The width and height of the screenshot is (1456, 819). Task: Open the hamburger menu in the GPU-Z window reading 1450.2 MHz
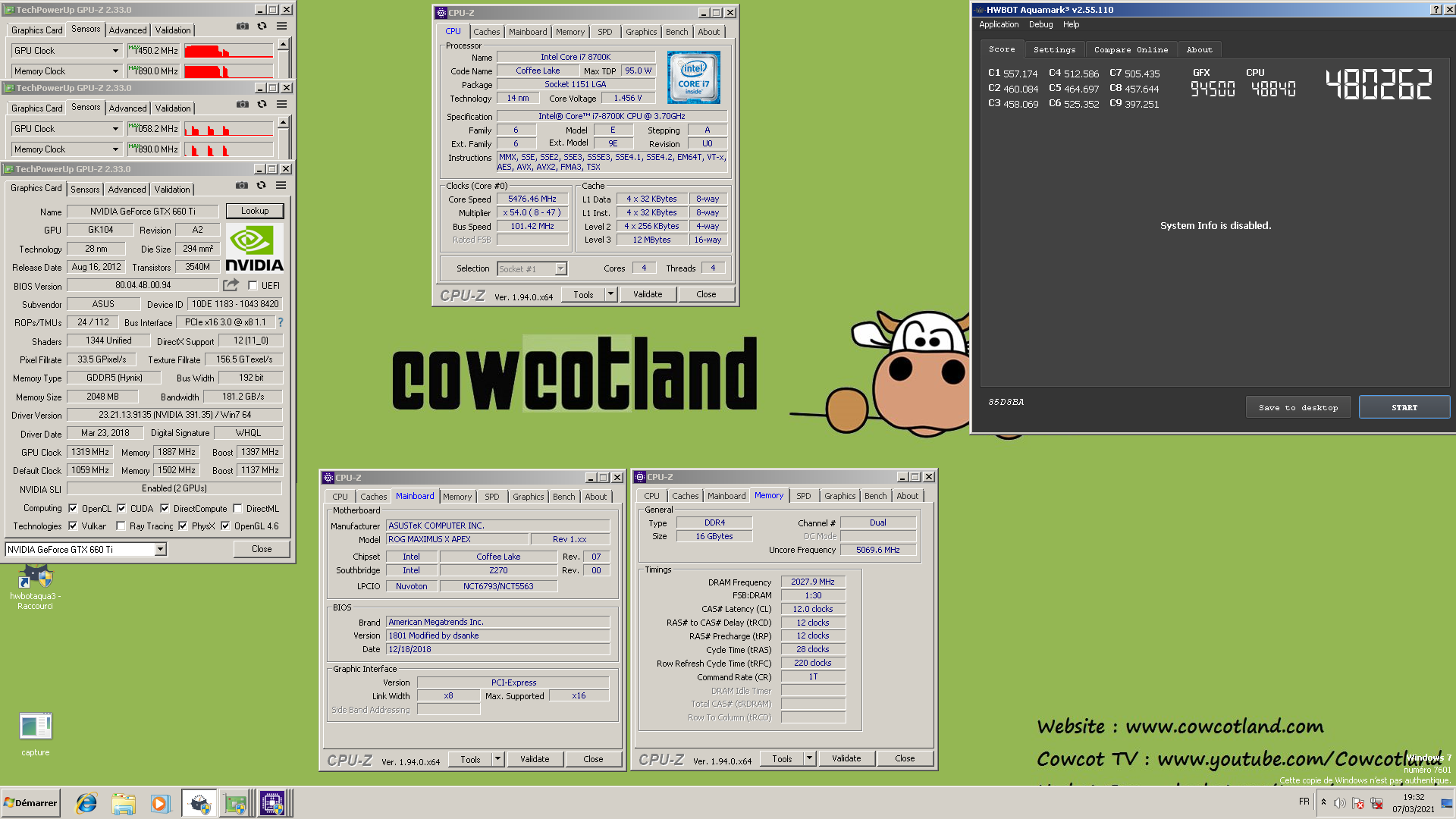281,27
